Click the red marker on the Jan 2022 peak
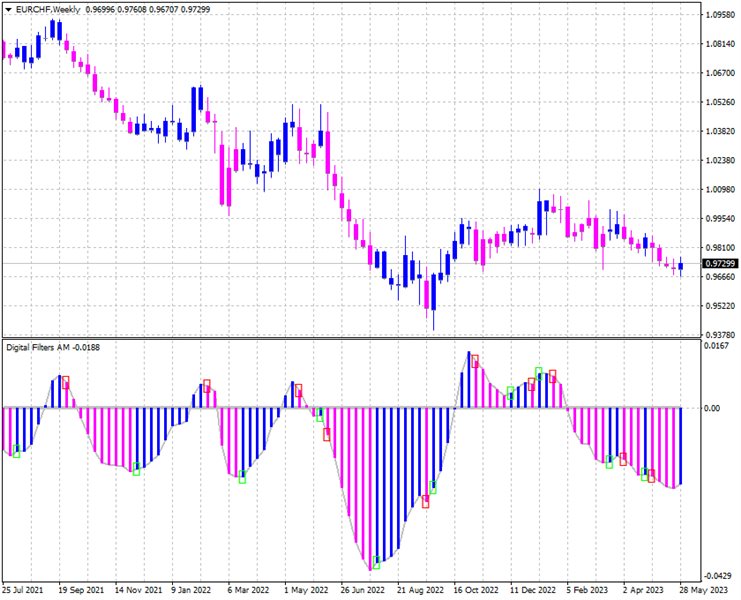This screenshot has width=741, height=600. point(207,385)
